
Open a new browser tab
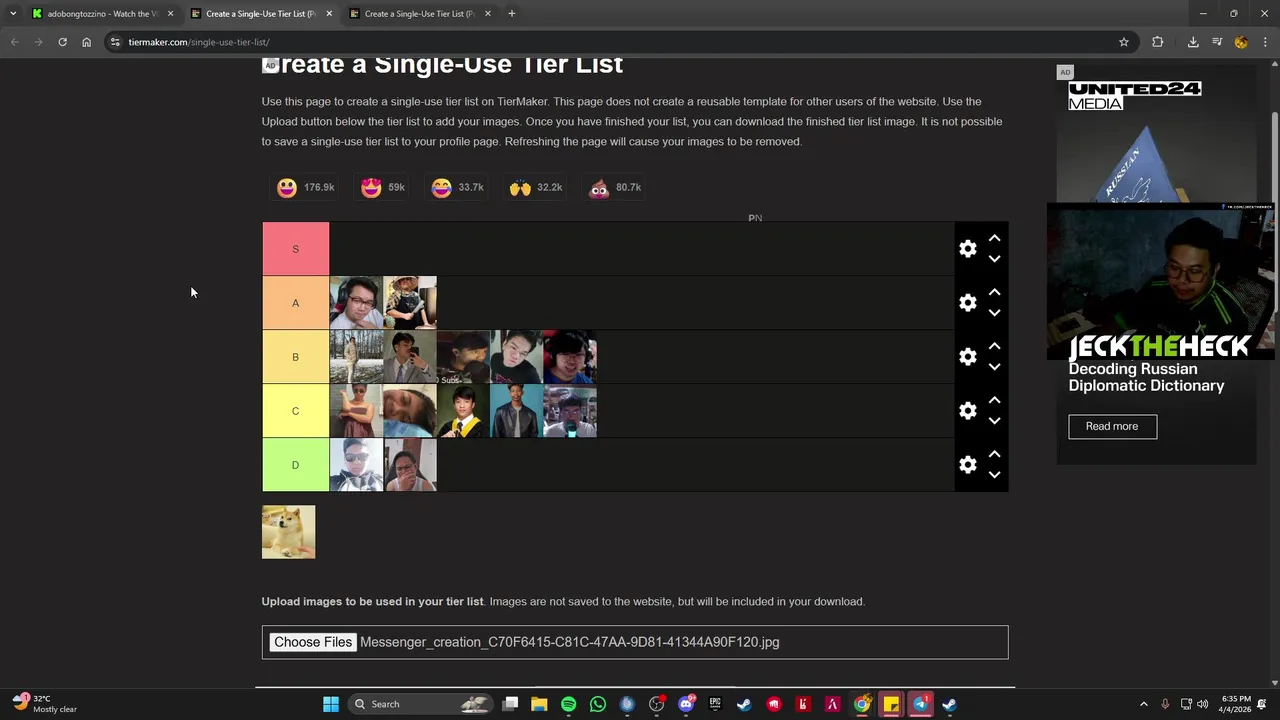tap(511, 14)
